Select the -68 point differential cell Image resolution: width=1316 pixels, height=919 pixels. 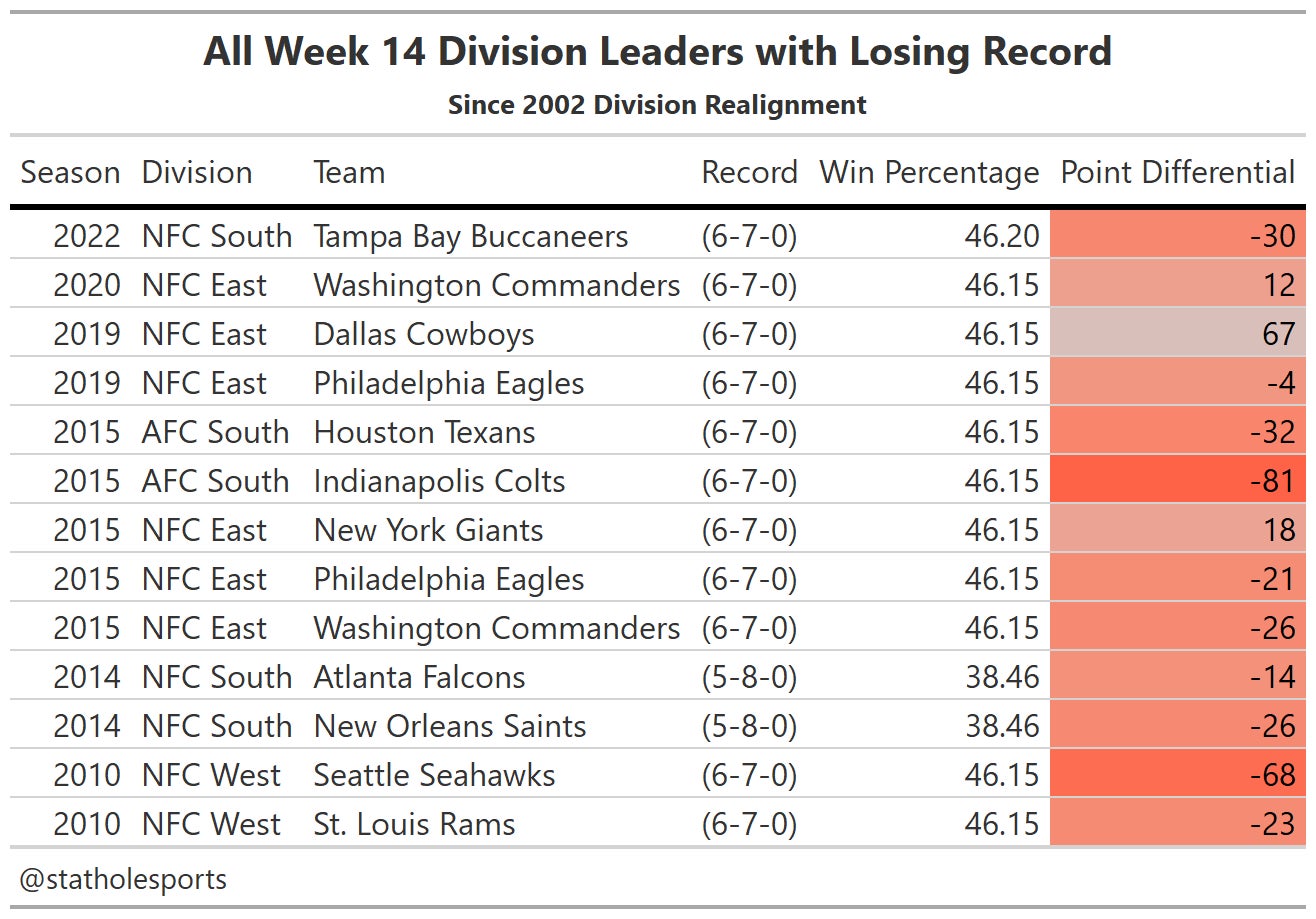[x=1177, y=775]
